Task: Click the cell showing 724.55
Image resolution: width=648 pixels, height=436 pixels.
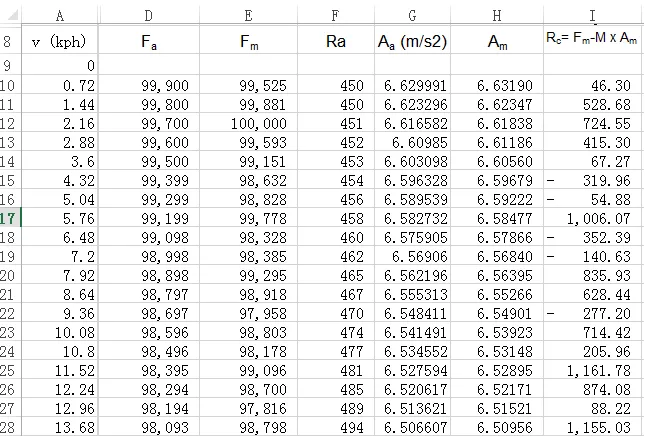Action: [x=593, y=123]
